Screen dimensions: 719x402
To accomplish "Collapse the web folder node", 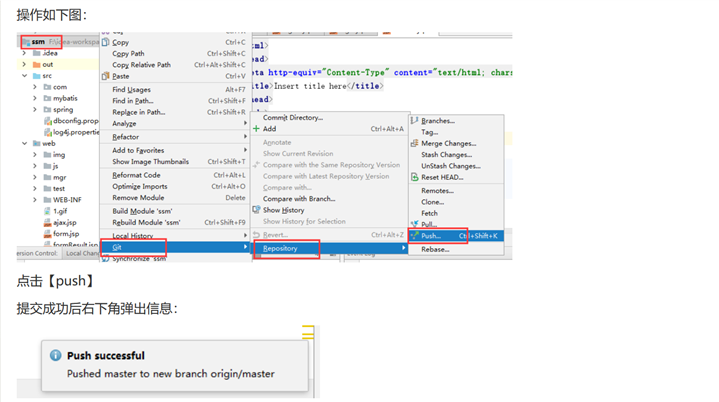I will click(24, 143).
